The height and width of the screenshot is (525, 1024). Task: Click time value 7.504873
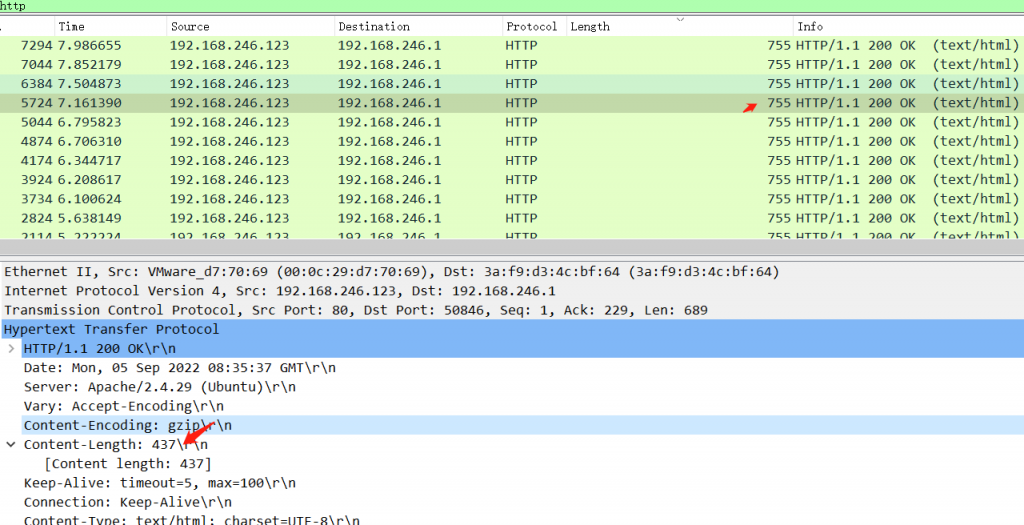[89, 84]
